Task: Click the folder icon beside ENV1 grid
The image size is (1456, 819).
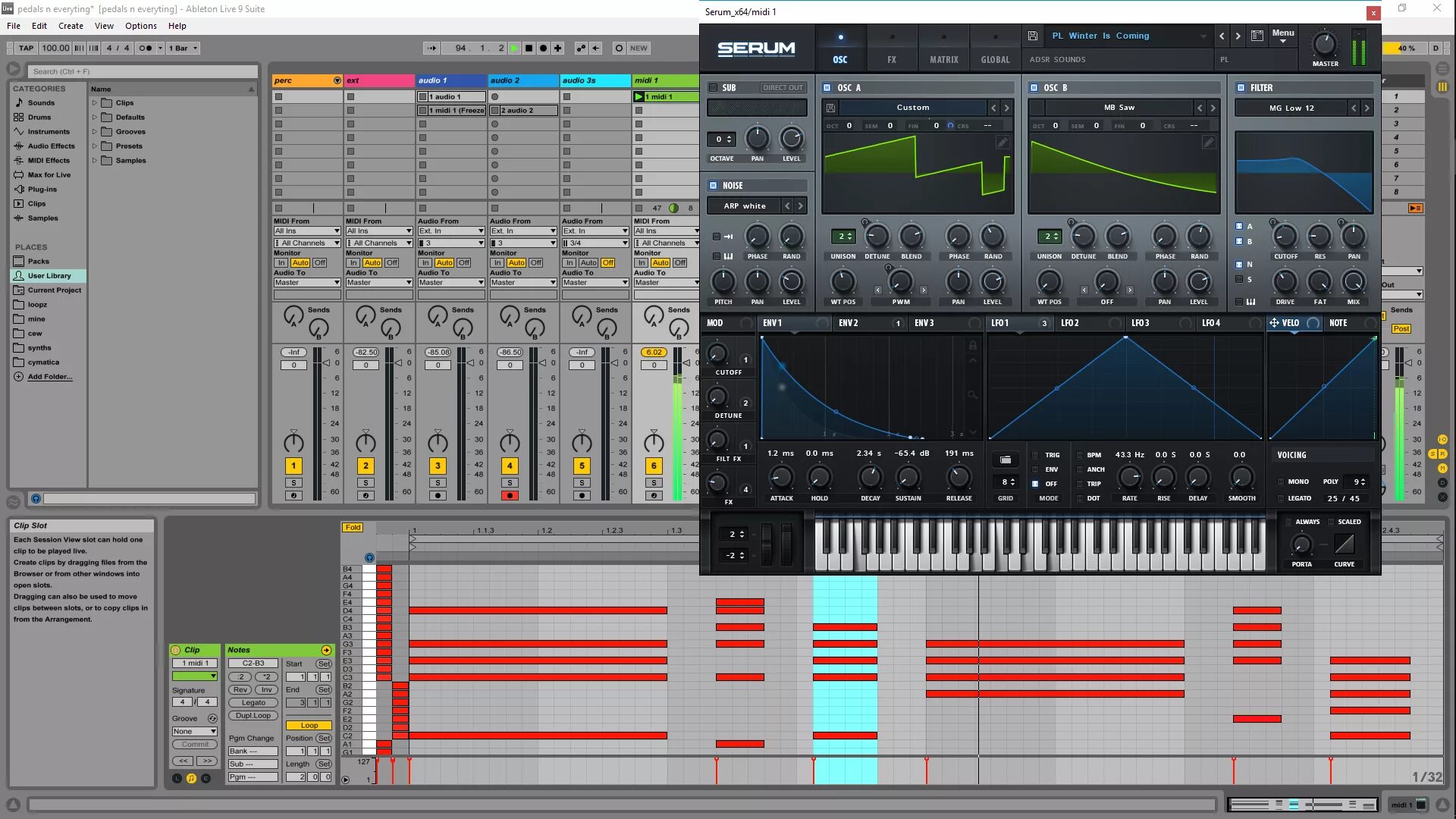Action: coord(1005,460)
